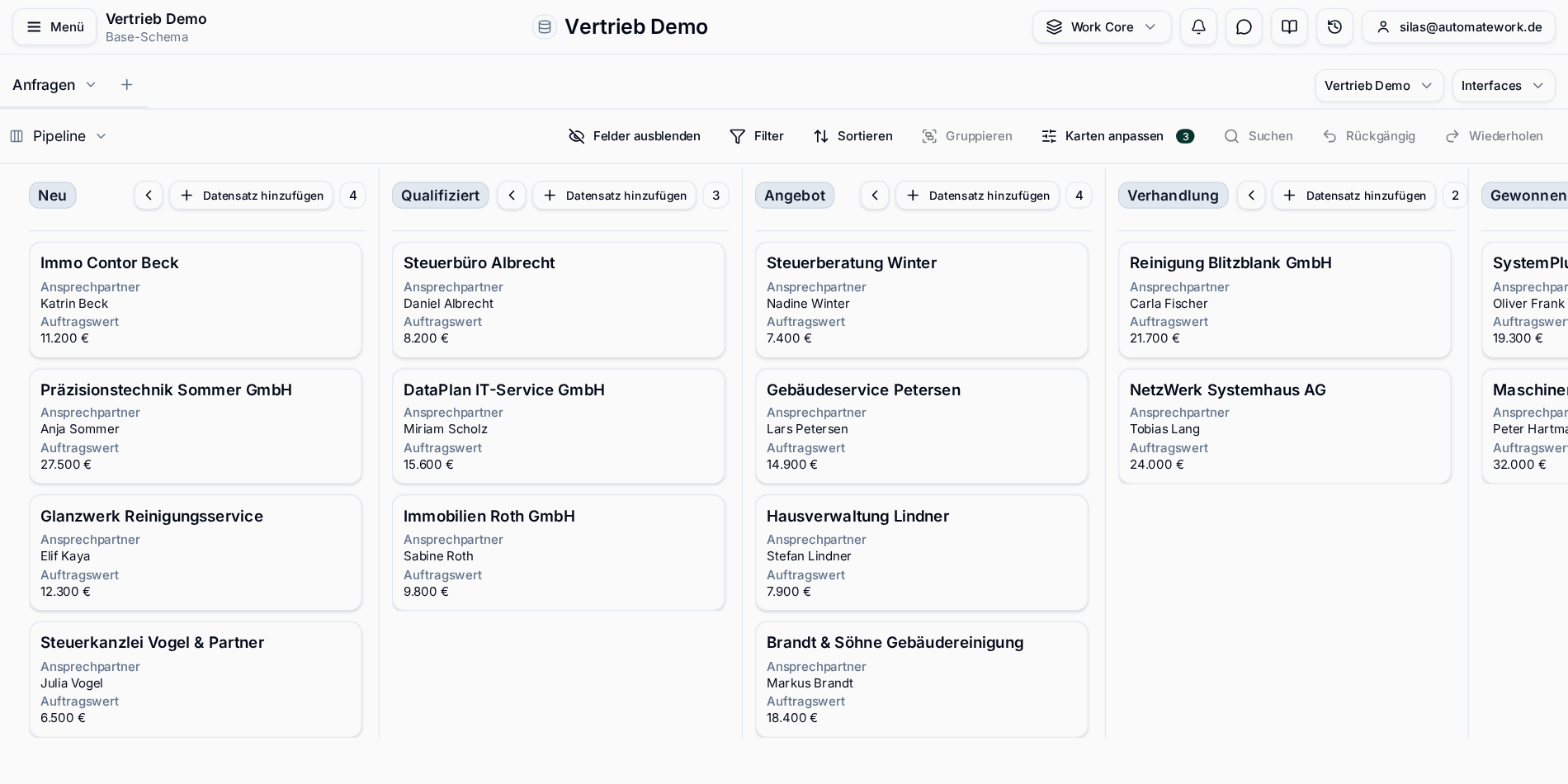The width and height of the screenshot is (1568, 784).
Task: Open Brandt & Söhne Gebäudereinigung card title
Action: coord(895,642)
